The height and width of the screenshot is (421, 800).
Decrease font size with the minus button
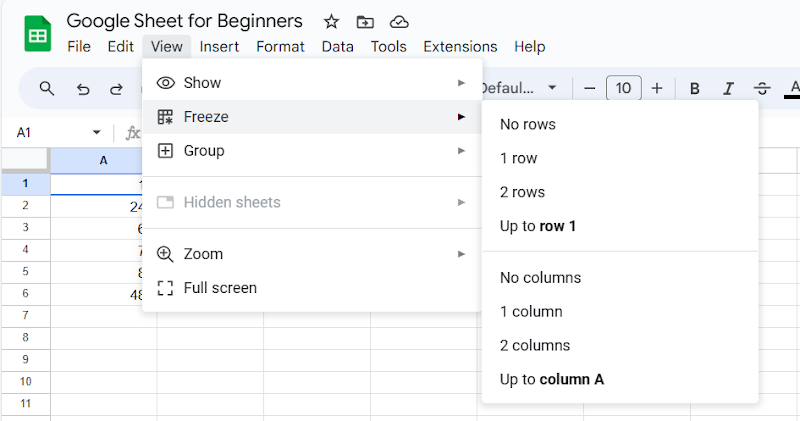coord(589,89)
